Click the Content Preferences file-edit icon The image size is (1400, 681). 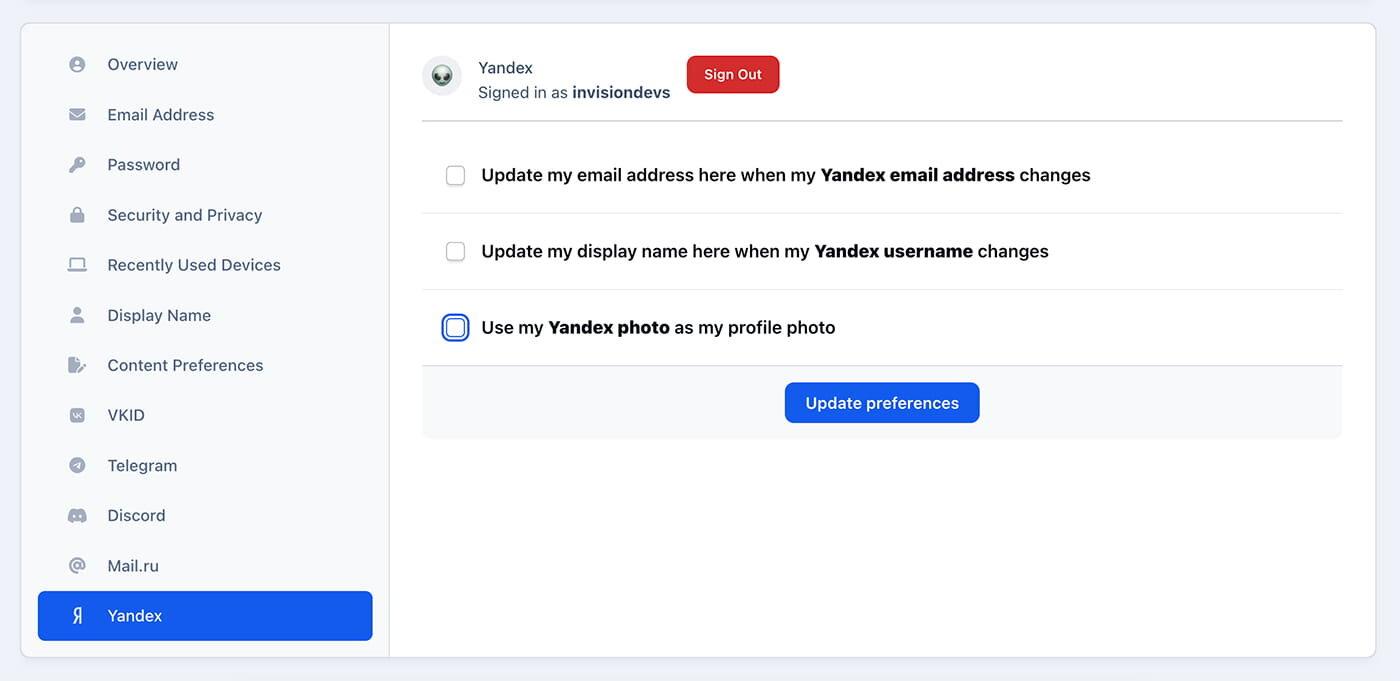coord(77,365)
